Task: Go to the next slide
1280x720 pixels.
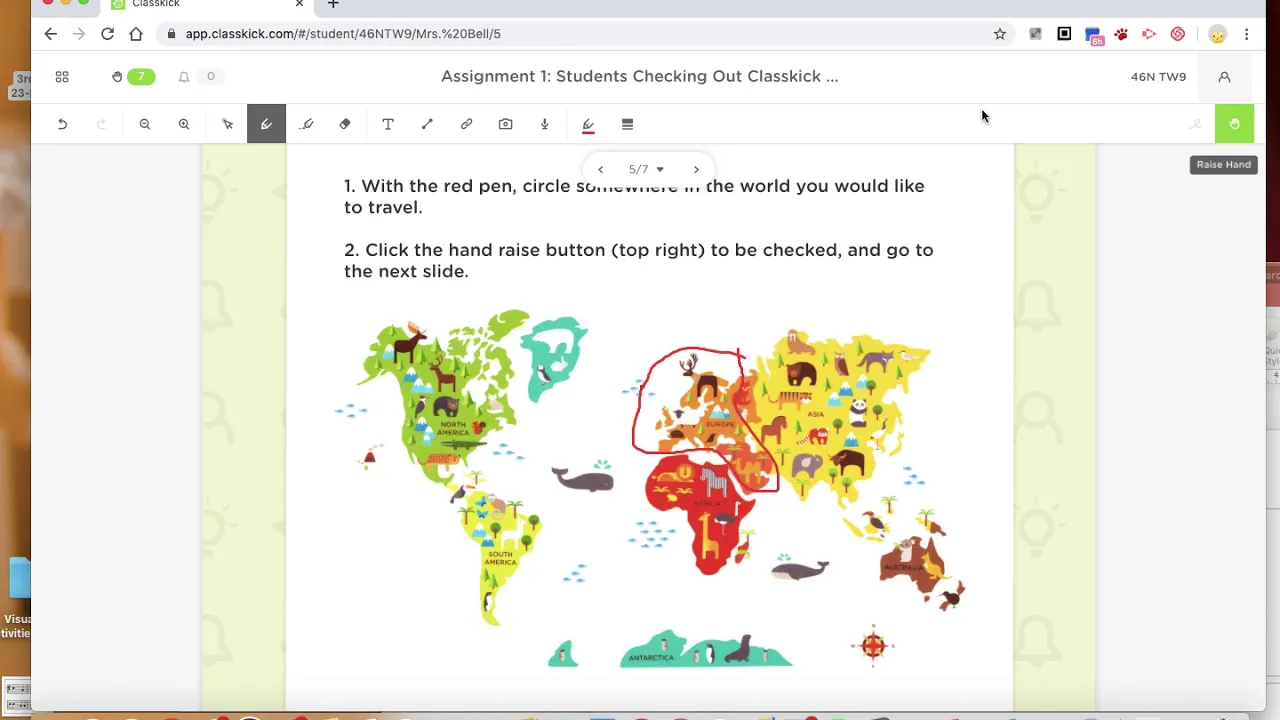Action: [x=696, y=169]
